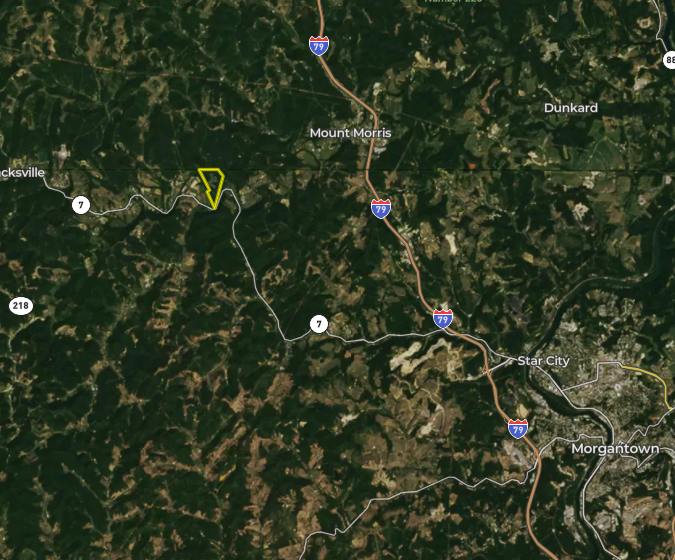Screen dimensions: 675x560
Task: Select the Star City label
Action: [x=543, y=361]
